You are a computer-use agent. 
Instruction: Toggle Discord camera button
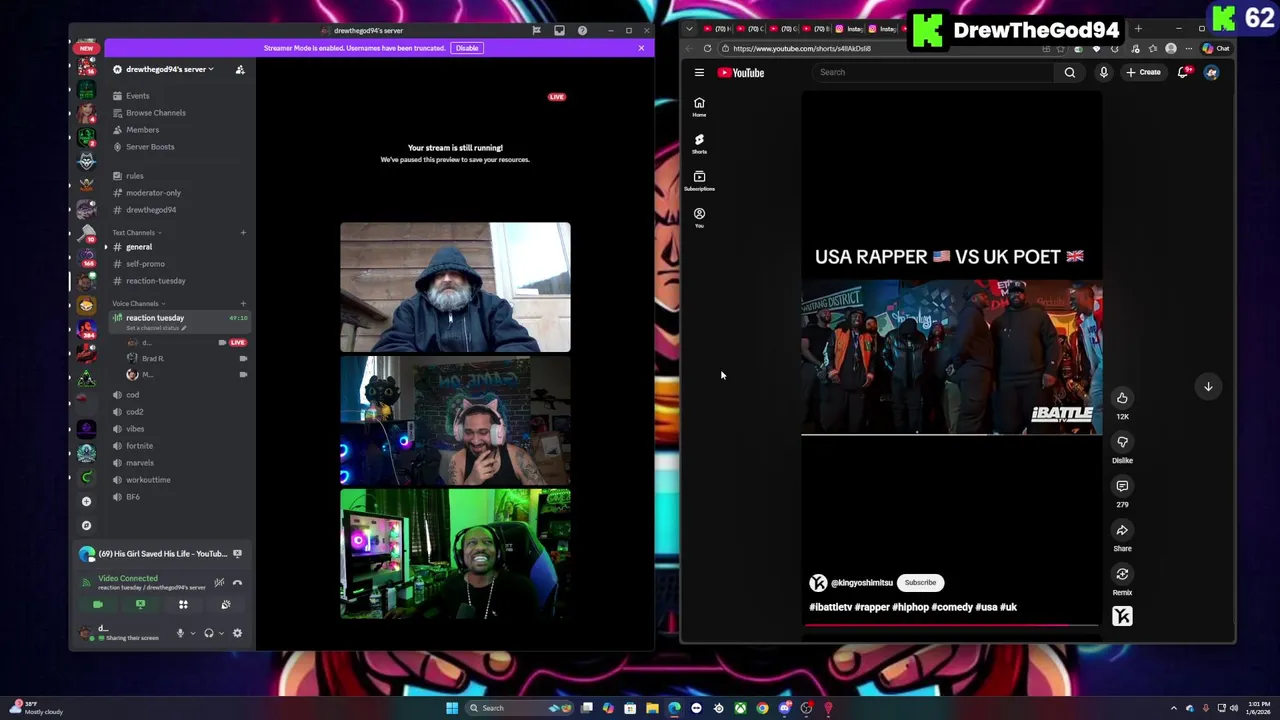[x=98, y=604]
